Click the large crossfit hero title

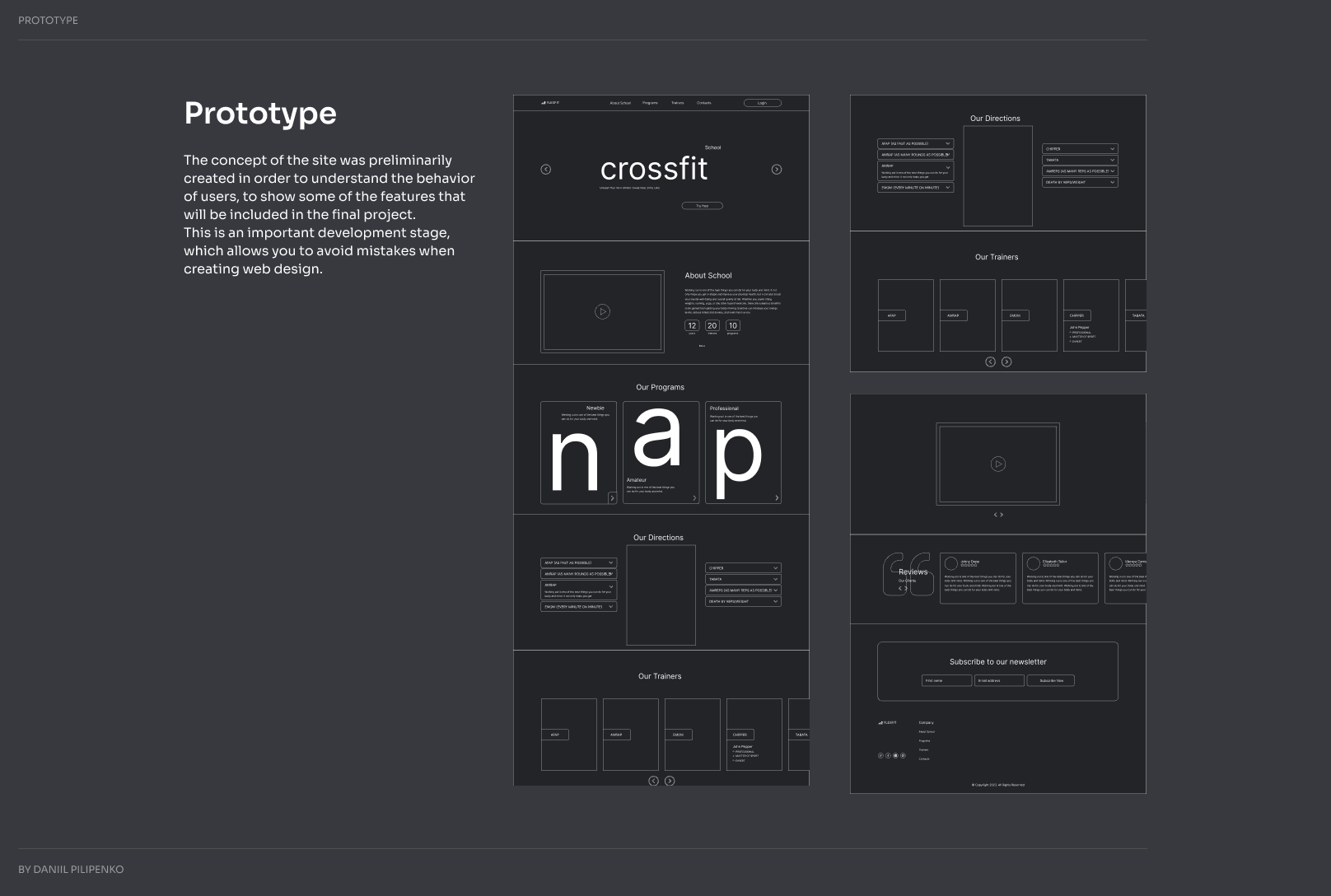(x=654, y=169)
